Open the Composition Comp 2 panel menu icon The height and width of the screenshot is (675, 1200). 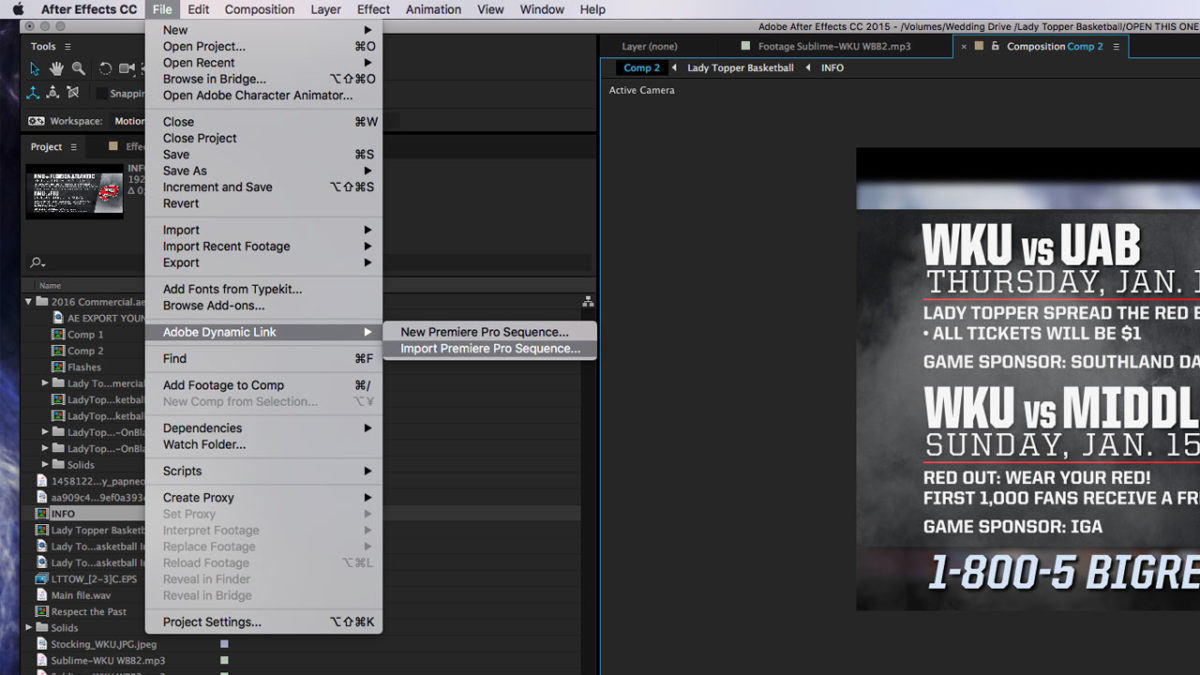1116,47
